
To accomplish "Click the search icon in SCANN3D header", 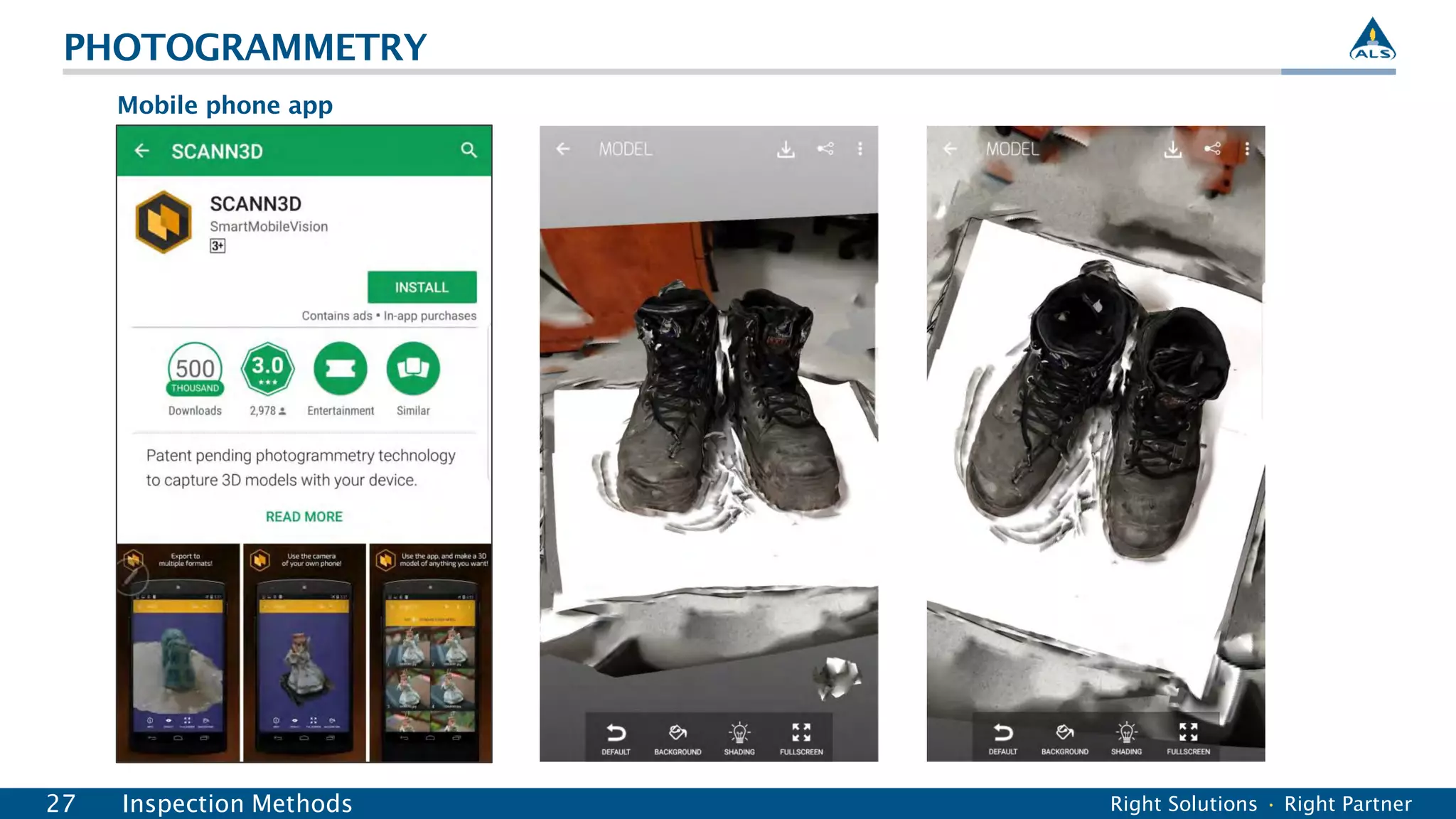I will [469, 150].
